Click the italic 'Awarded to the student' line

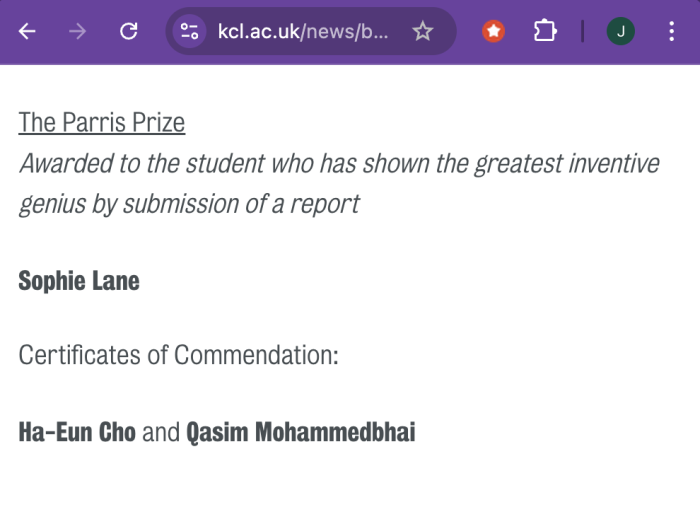pyautogui.click(x=339, y=163)
